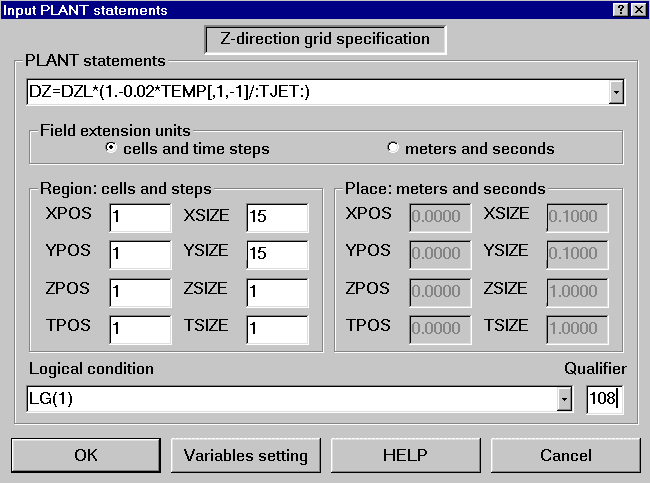The height and width of the screenshot is (483, 650).
Task: Click the ZSIZE cells input field
Action: coord(277,292)
